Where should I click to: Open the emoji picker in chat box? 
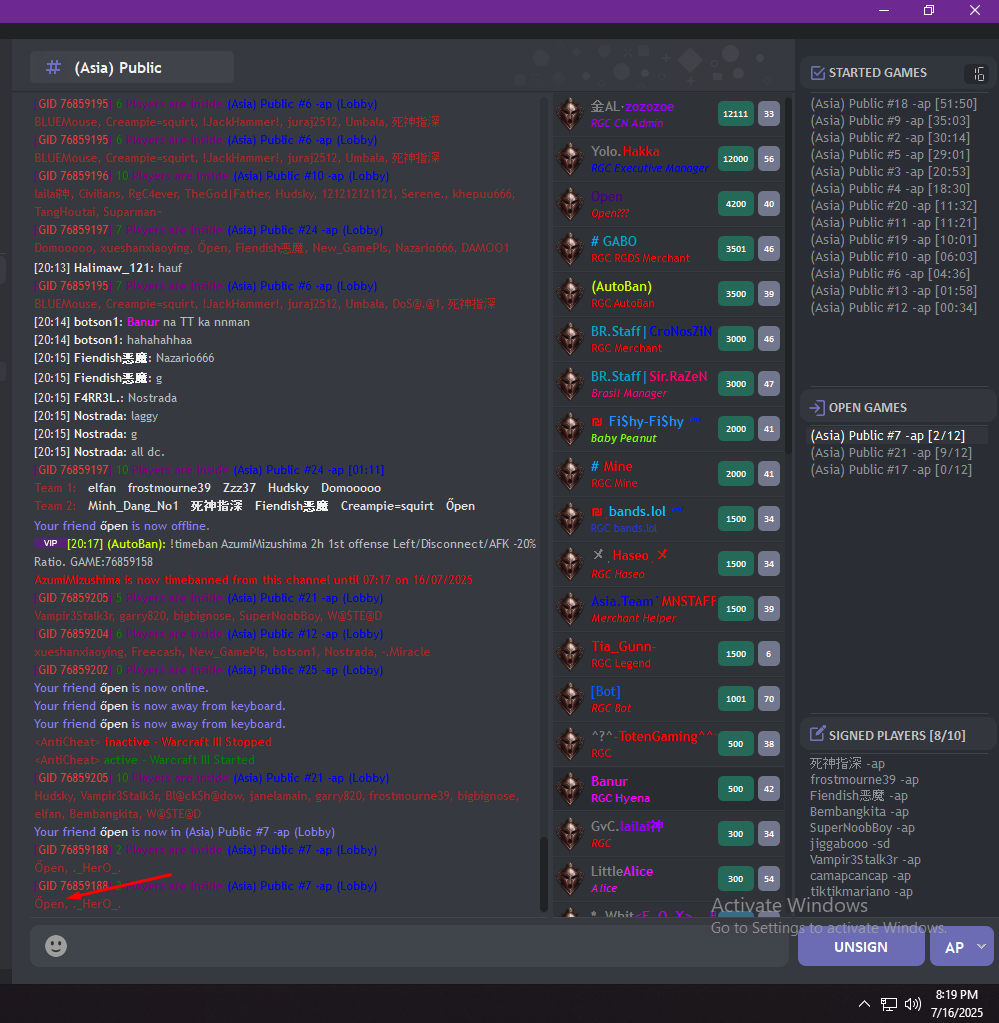coord(56,946)
